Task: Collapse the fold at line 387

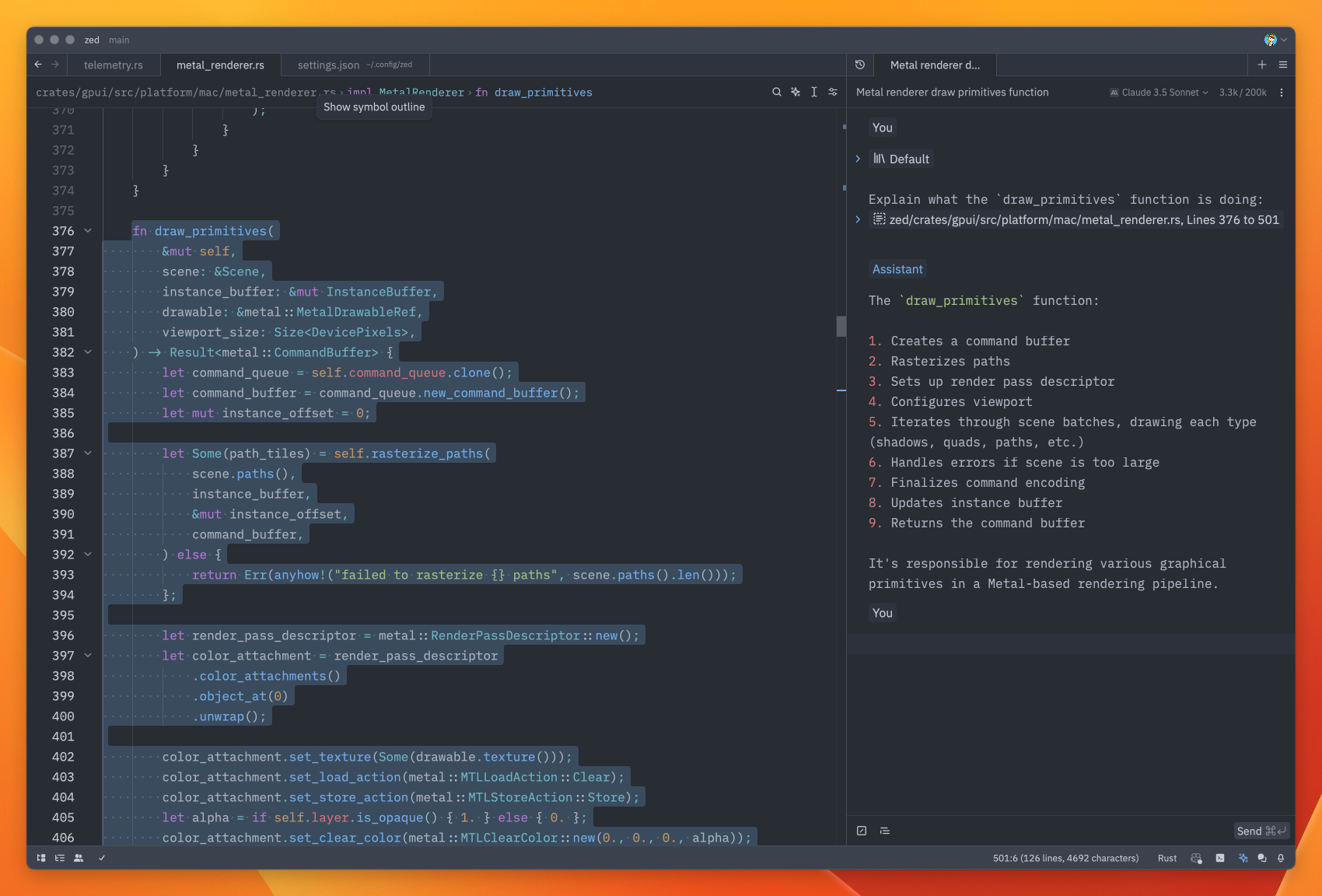Action: click(88, 453)
